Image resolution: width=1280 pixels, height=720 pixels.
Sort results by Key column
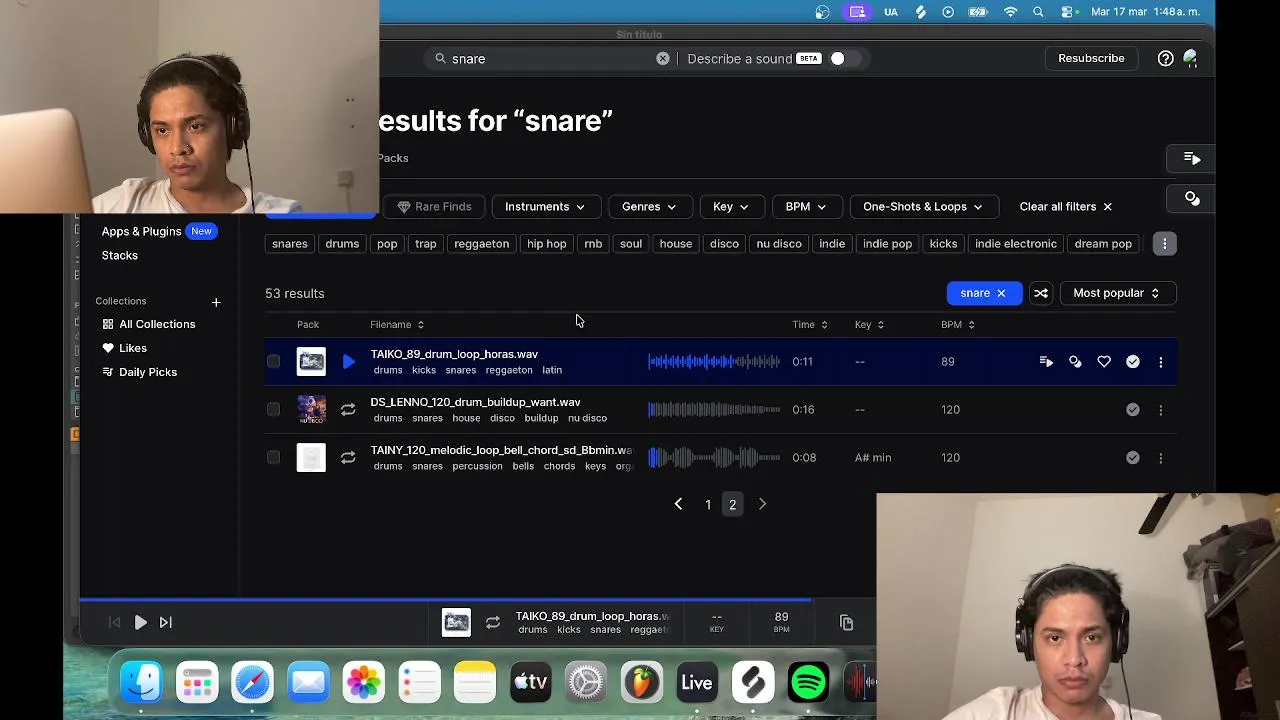click(x=869, y=325)
